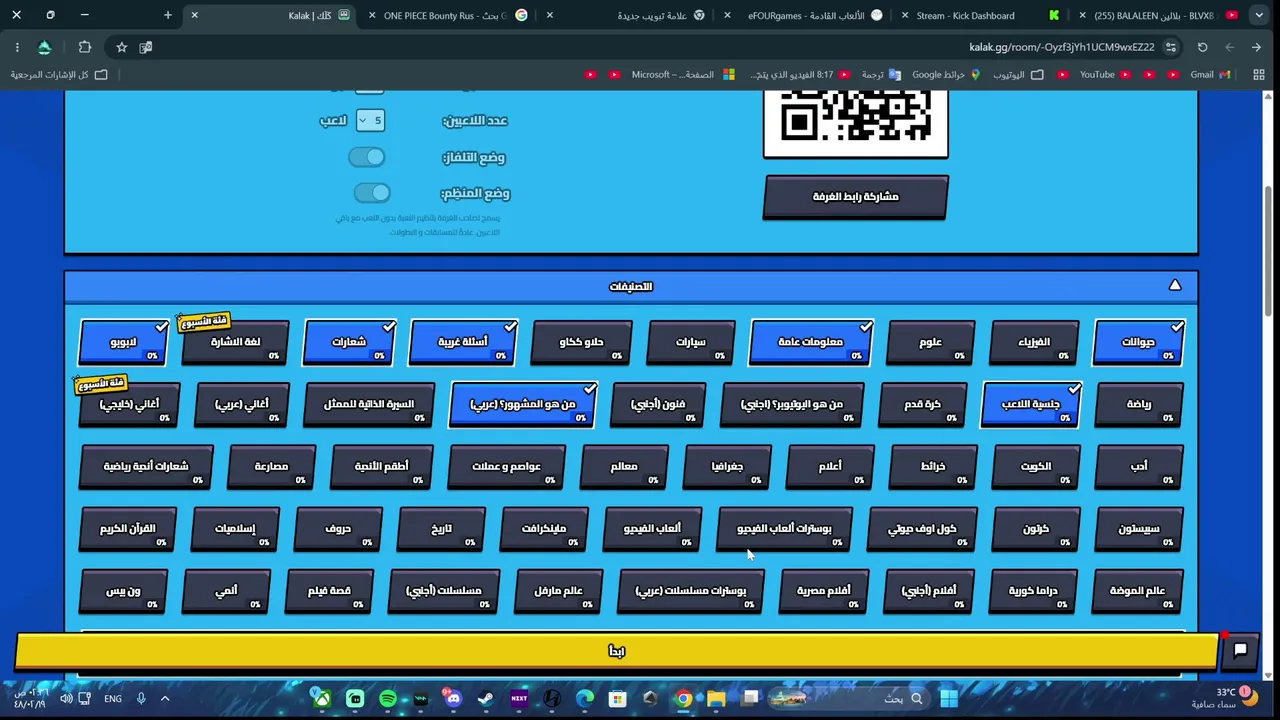This screenshot has height=720, width=1280.
Task: Open the Gmail bookmark
Action: [x=1209, y=74]
